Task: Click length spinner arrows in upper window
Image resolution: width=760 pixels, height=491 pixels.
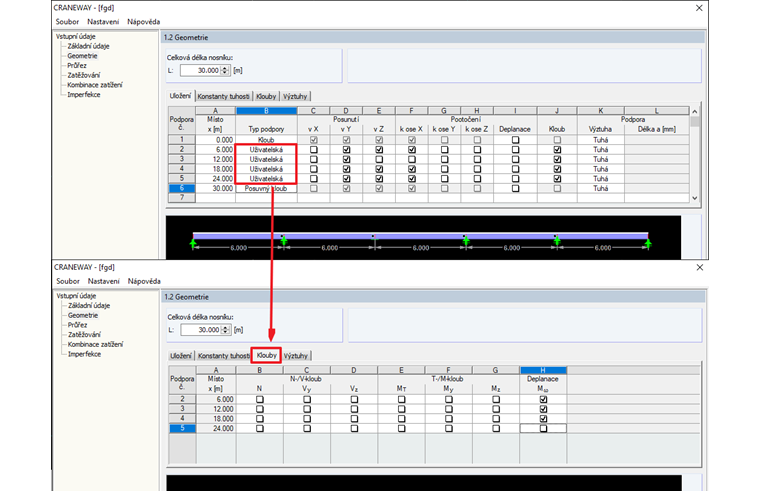Action: point(225,70)
